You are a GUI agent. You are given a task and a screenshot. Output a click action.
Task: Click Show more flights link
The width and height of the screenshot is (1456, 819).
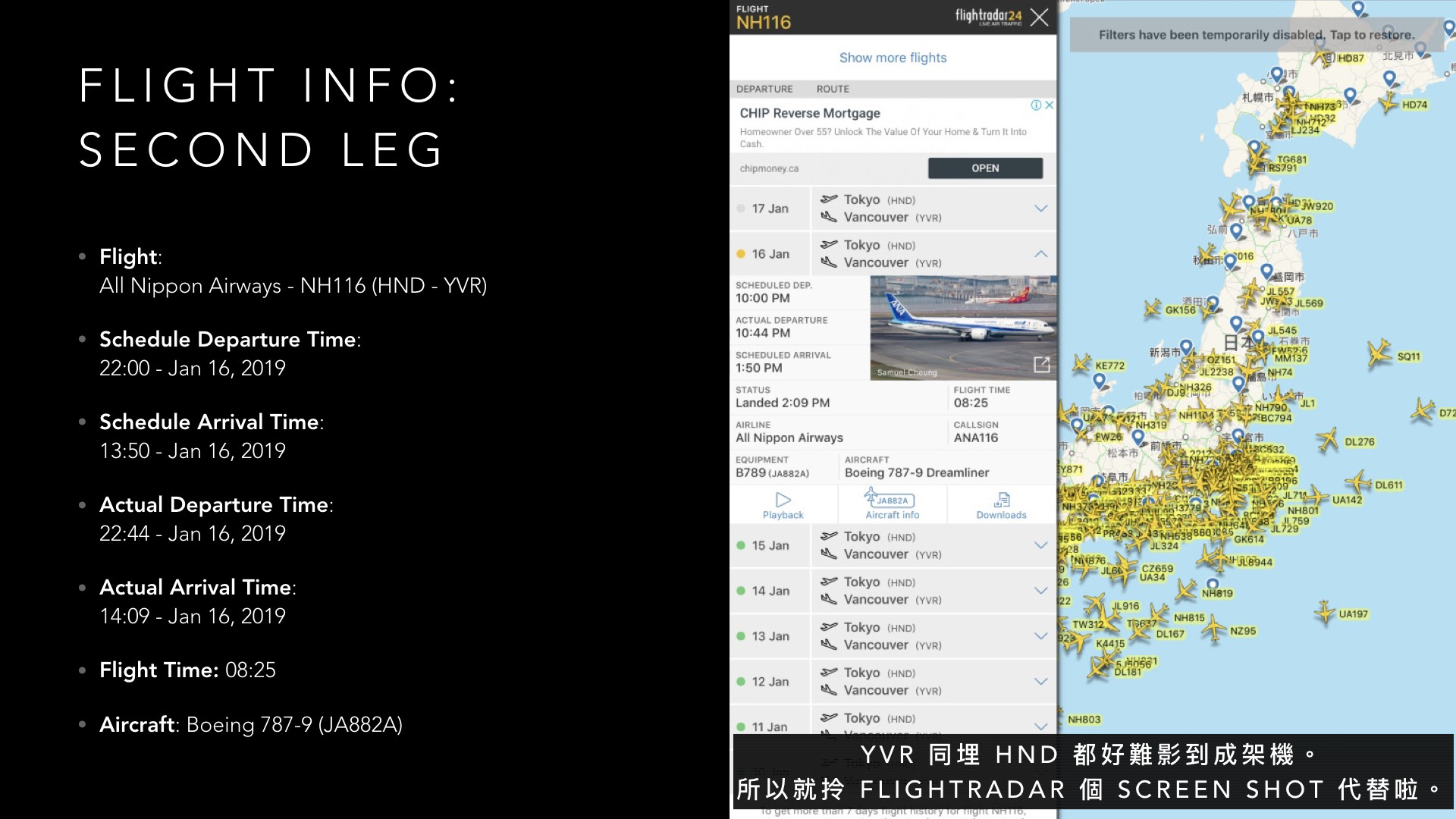[x=893, y=57]
